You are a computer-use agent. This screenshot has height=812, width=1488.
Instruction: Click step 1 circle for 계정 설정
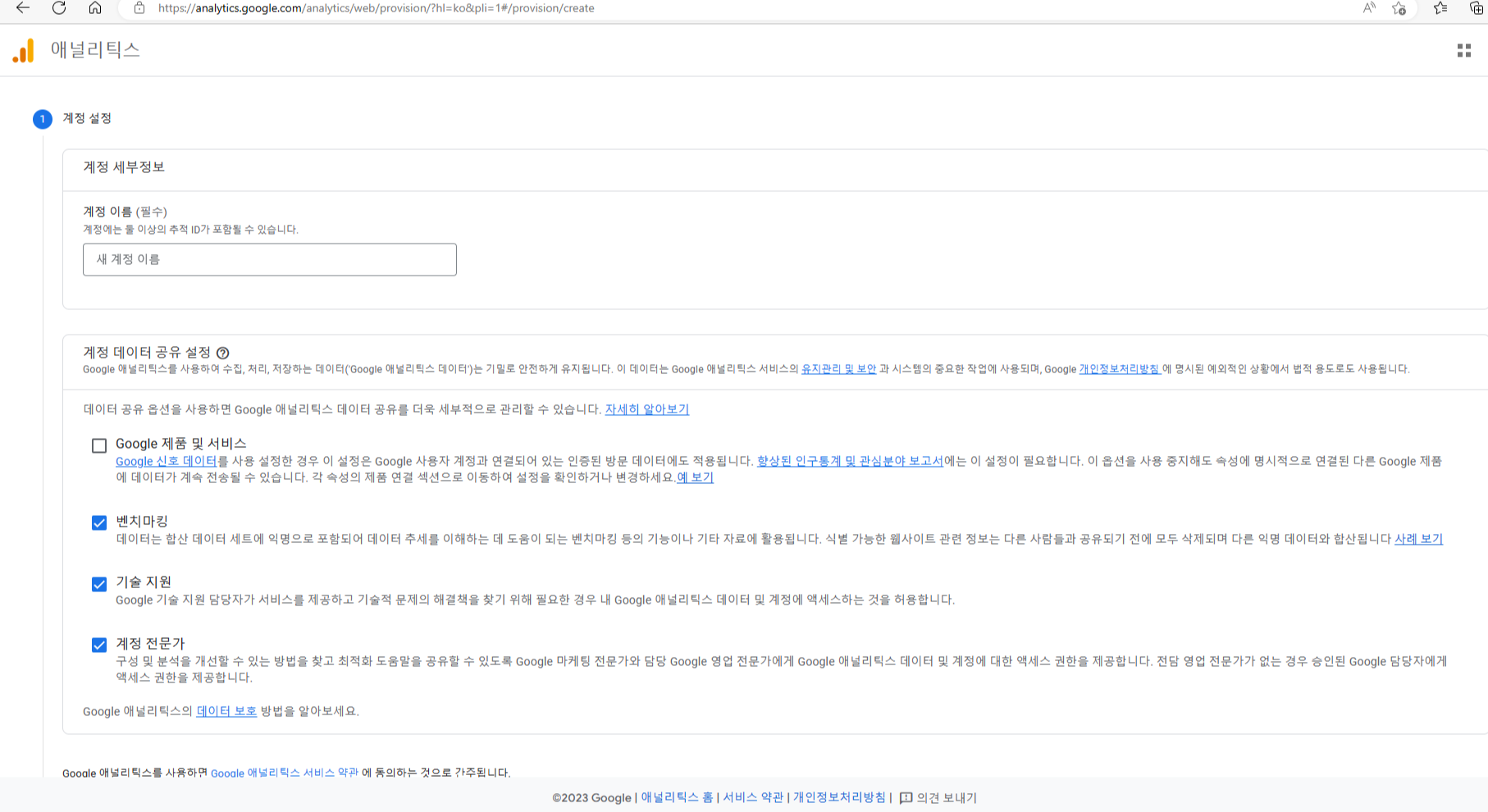[x=43, y=119]
